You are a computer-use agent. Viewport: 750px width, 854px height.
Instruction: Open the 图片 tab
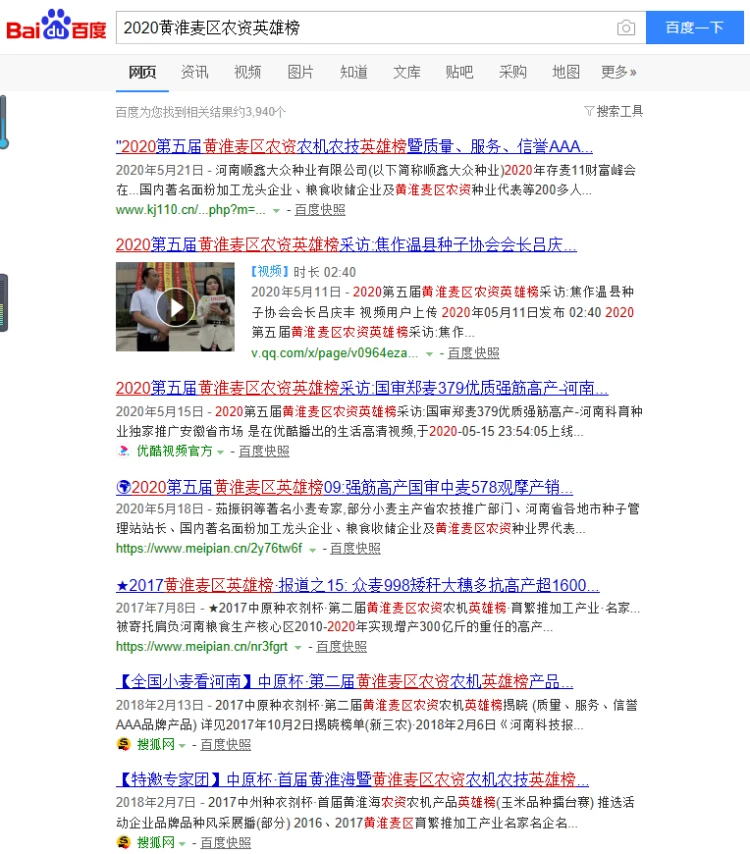(300, 72)
